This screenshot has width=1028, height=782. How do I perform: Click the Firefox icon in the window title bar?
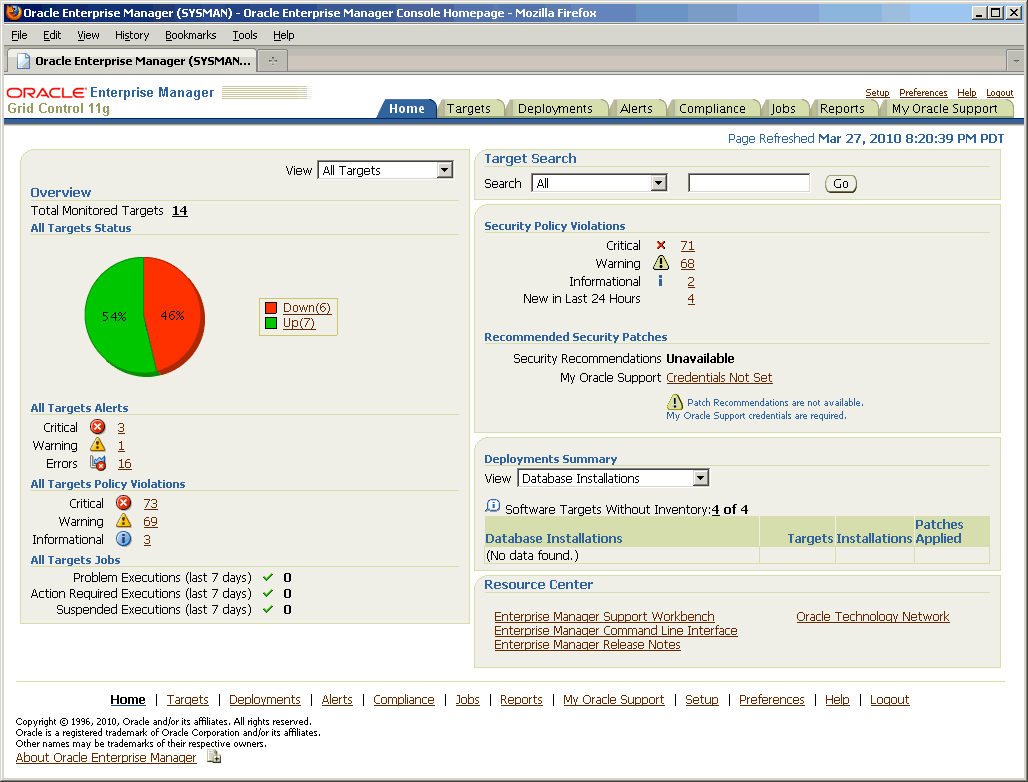[x=13, y=12]
